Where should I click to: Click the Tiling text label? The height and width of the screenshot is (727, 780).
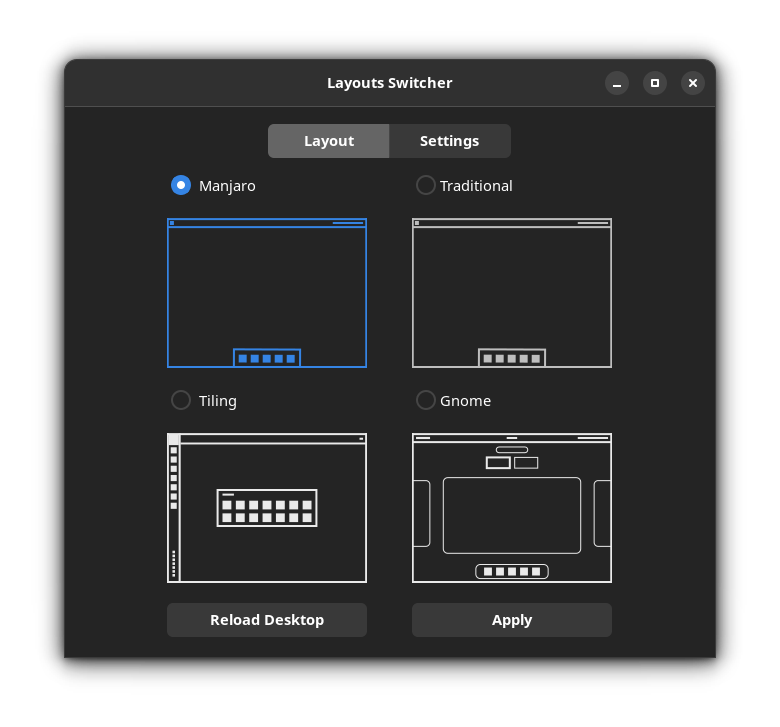click(218, 401)
